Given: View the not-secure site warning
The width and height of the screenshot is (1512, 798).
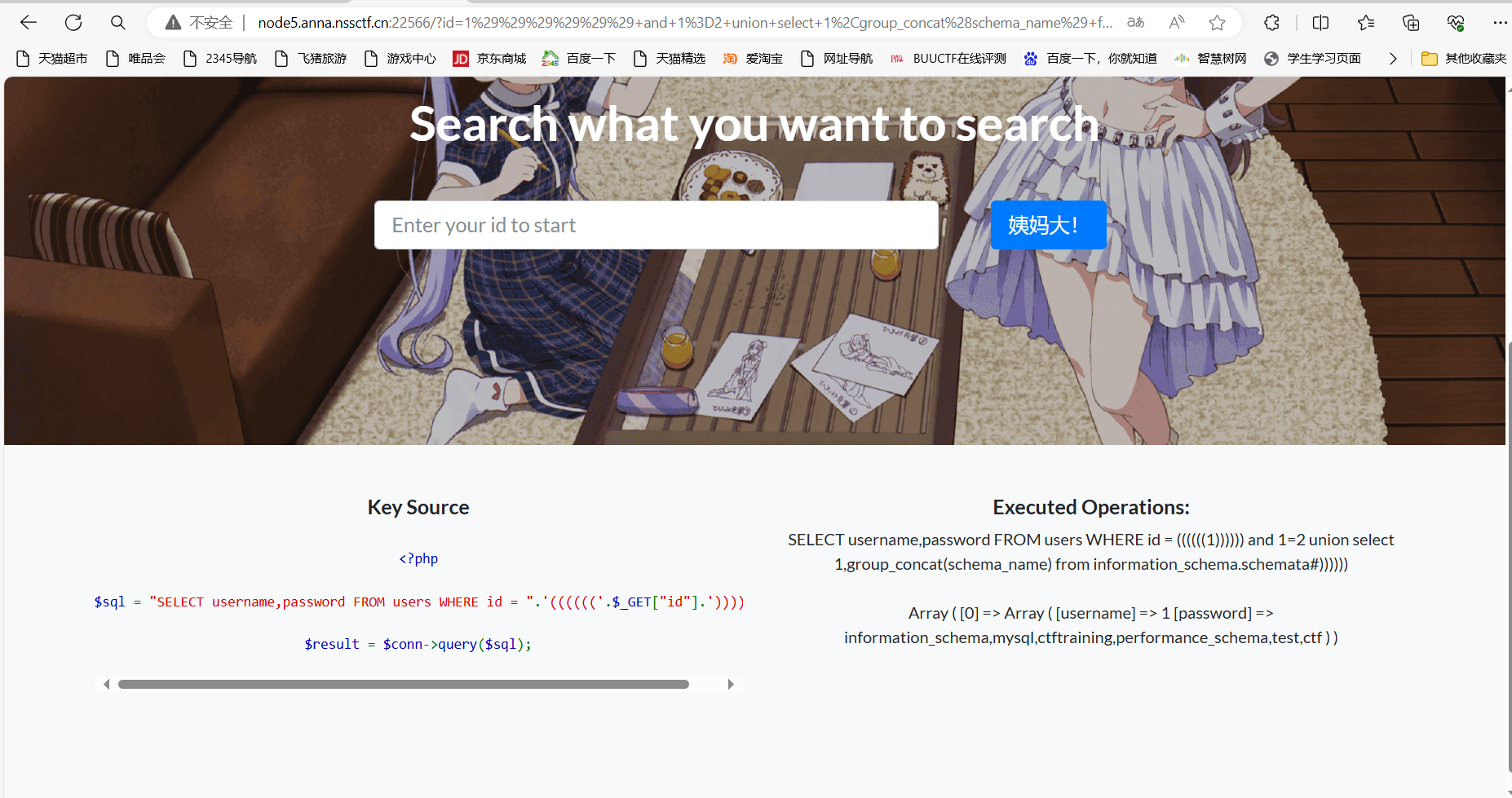Looking at the screenshot, I should (x=199, y=23).
